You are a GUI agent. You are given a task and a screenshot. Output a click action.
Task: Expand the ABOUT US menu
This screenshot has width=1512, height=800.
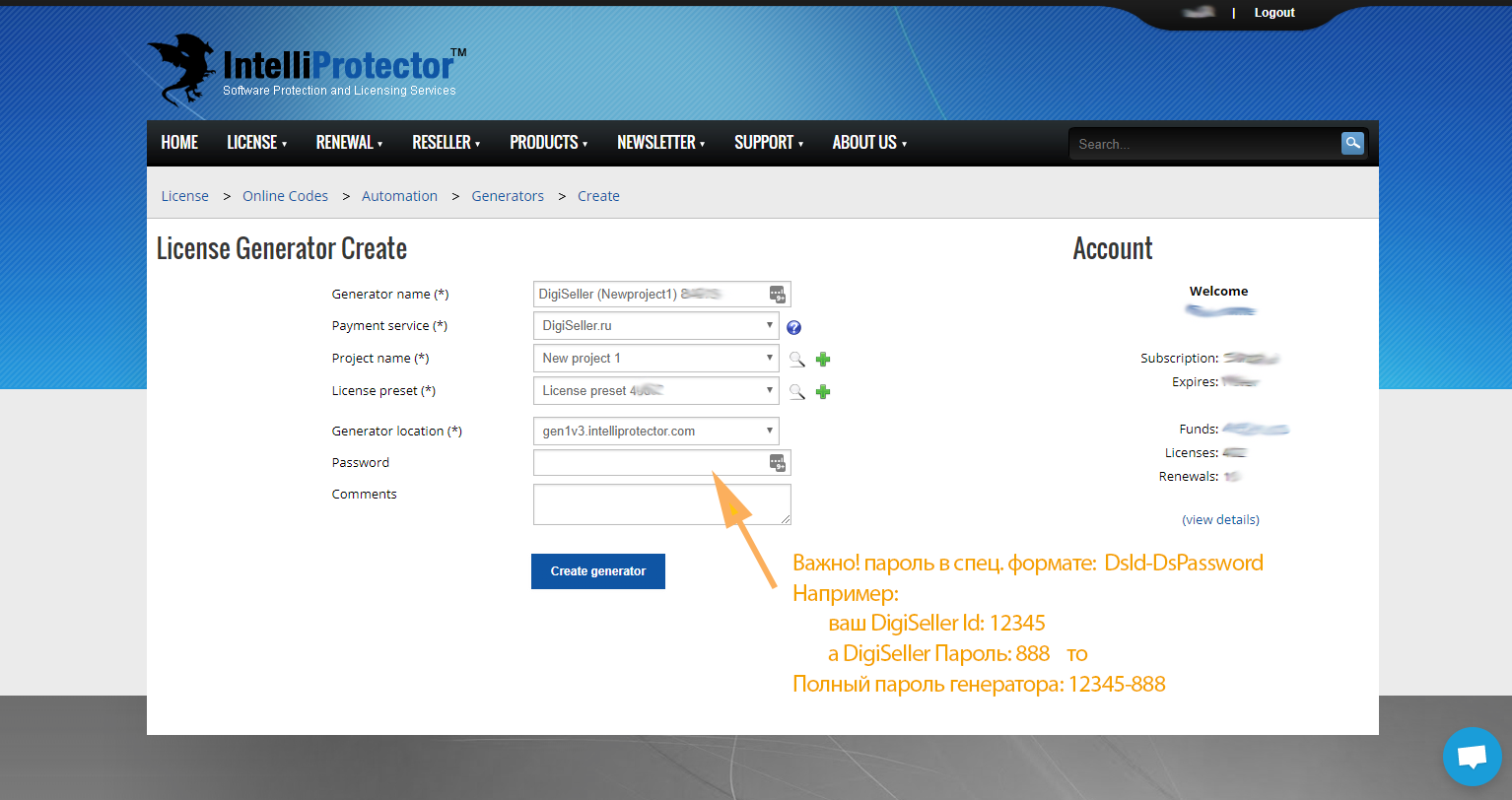pos(869,143)
